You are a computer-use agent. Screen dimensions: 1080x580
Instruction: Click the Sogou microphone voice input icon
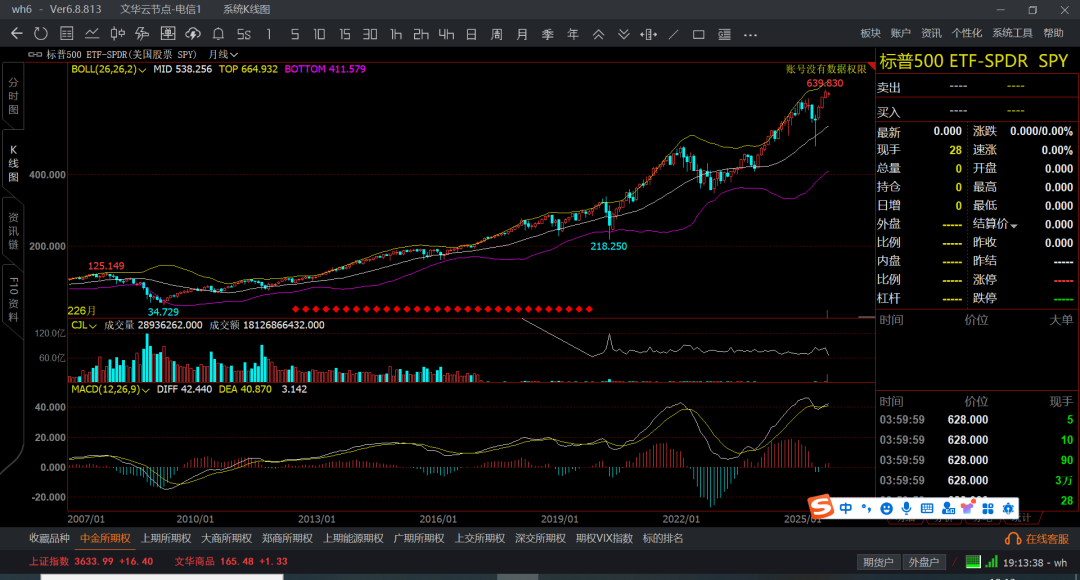point(906,508)
